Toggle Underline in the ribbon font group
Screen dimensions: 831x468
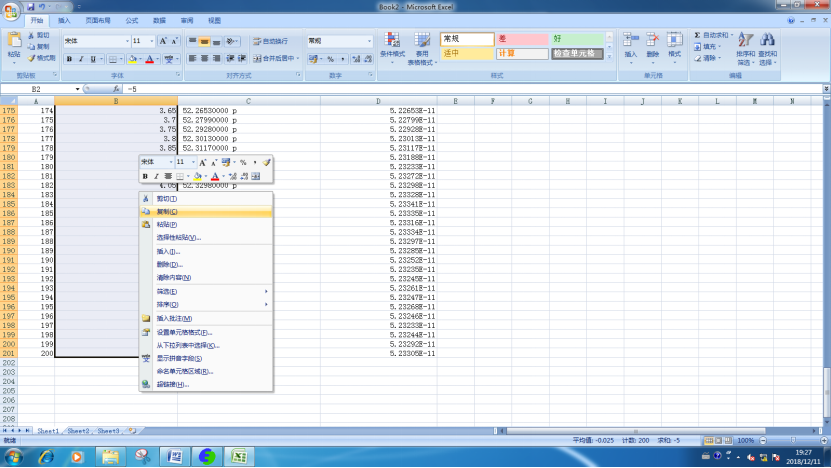93,59
